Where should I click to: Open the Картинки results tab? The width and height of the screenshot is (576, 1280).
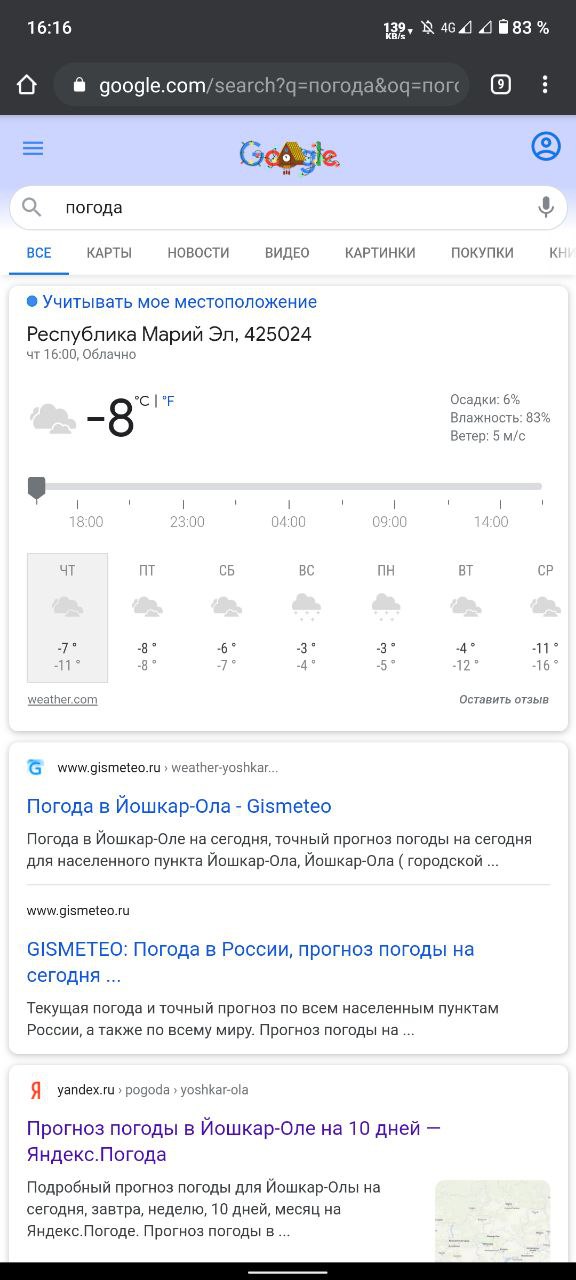coord(380,253)
